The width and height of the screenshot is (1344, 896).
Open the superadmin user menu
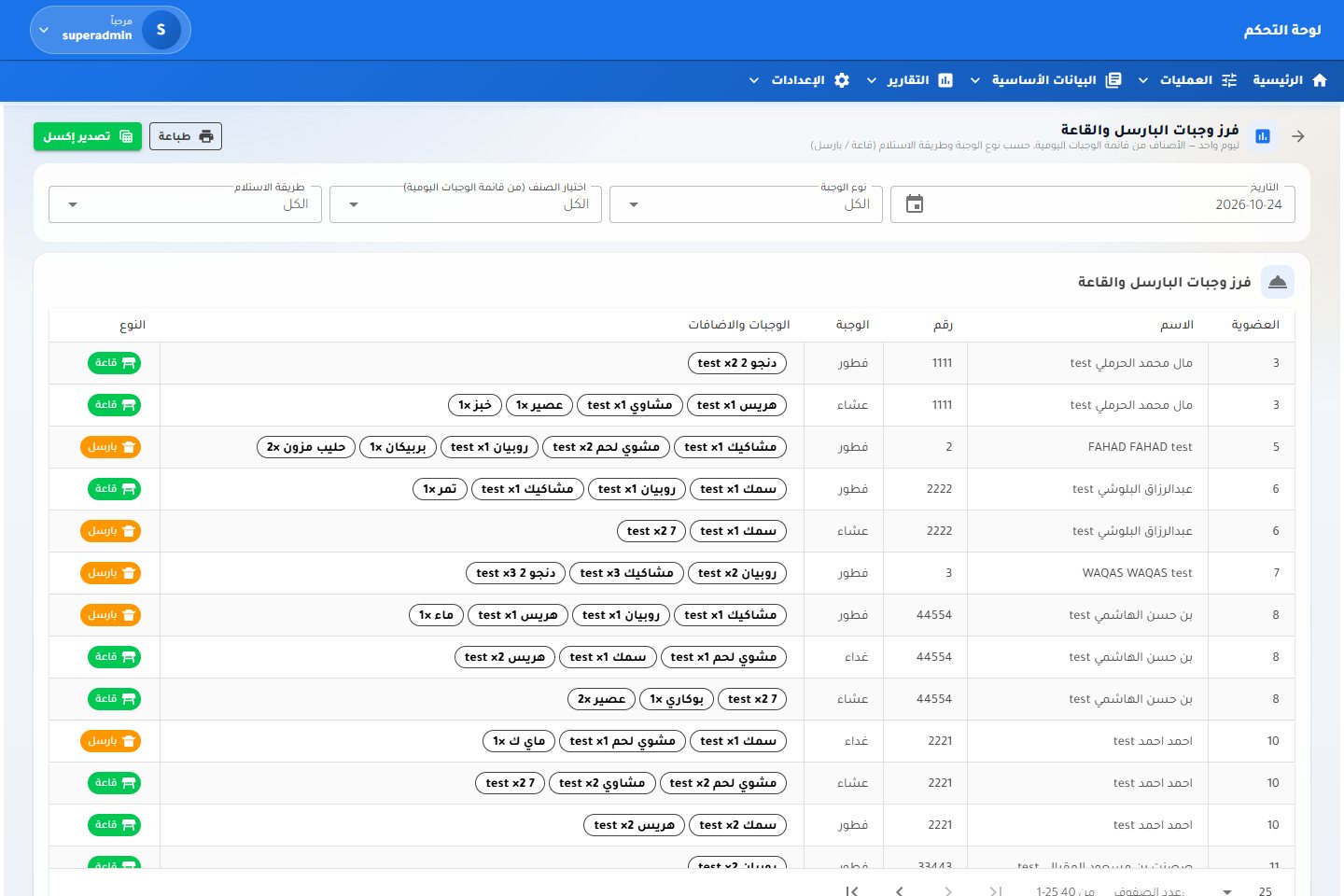(x=110, y=30)
